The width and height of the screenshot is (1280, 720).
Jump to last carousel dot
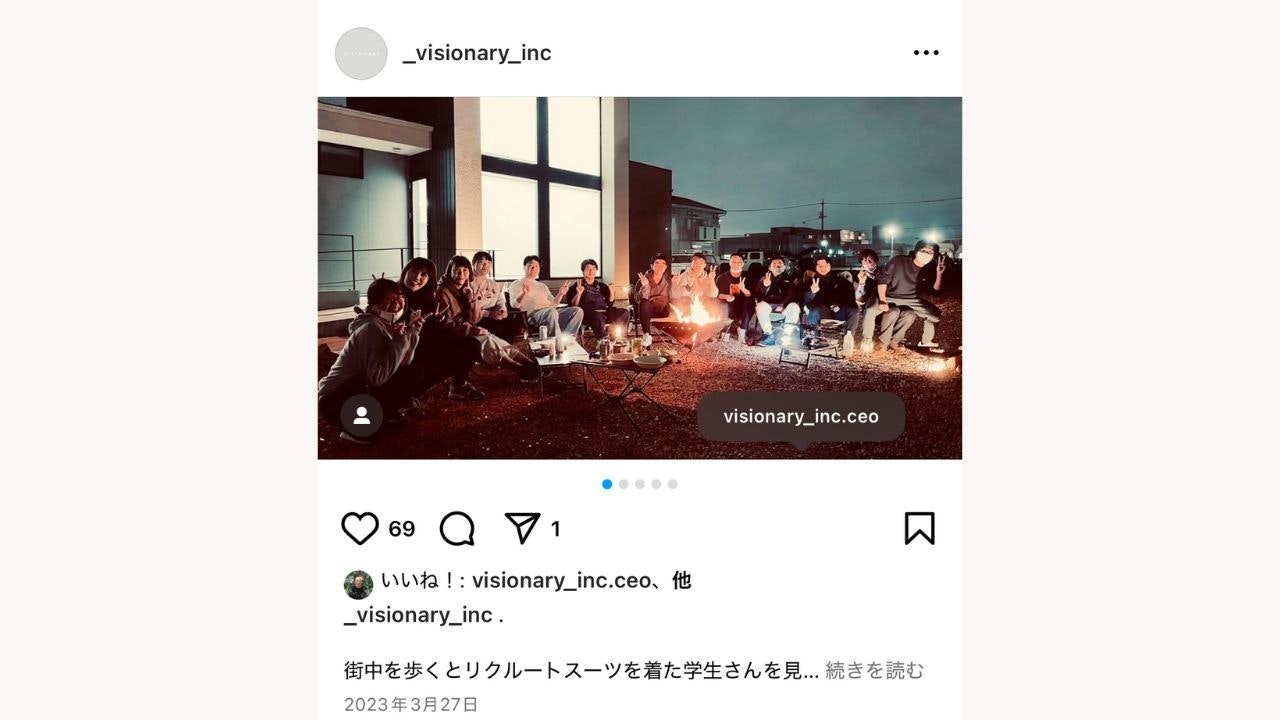673,484
